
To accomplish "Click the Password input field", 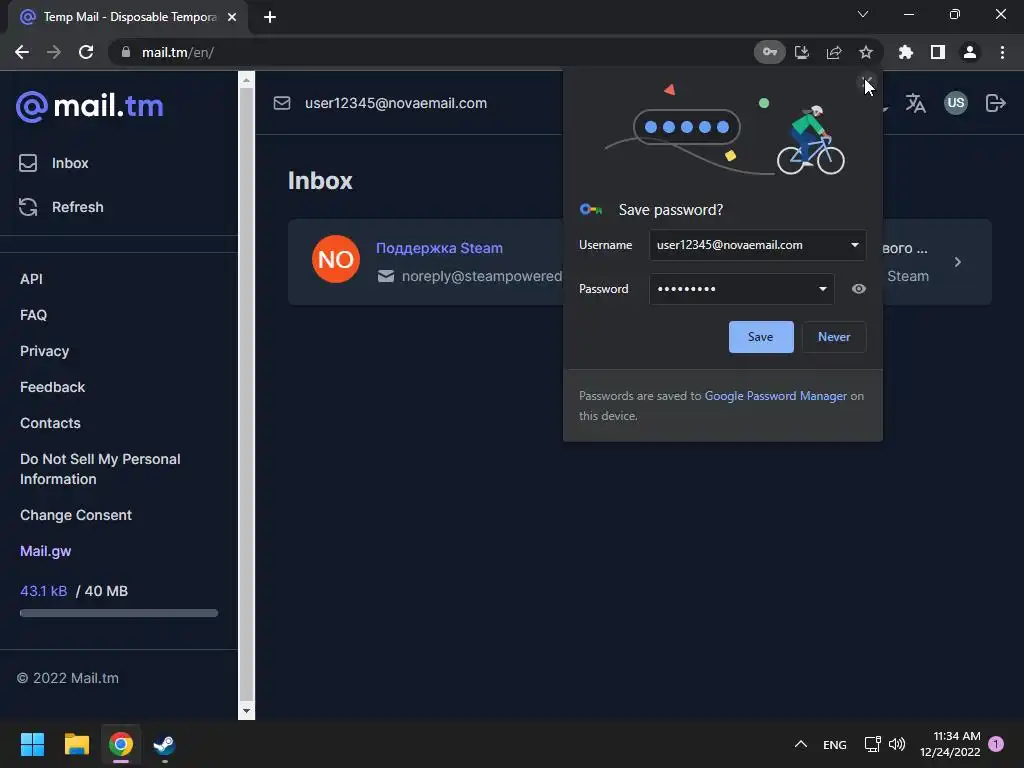I will click(741, 289).
